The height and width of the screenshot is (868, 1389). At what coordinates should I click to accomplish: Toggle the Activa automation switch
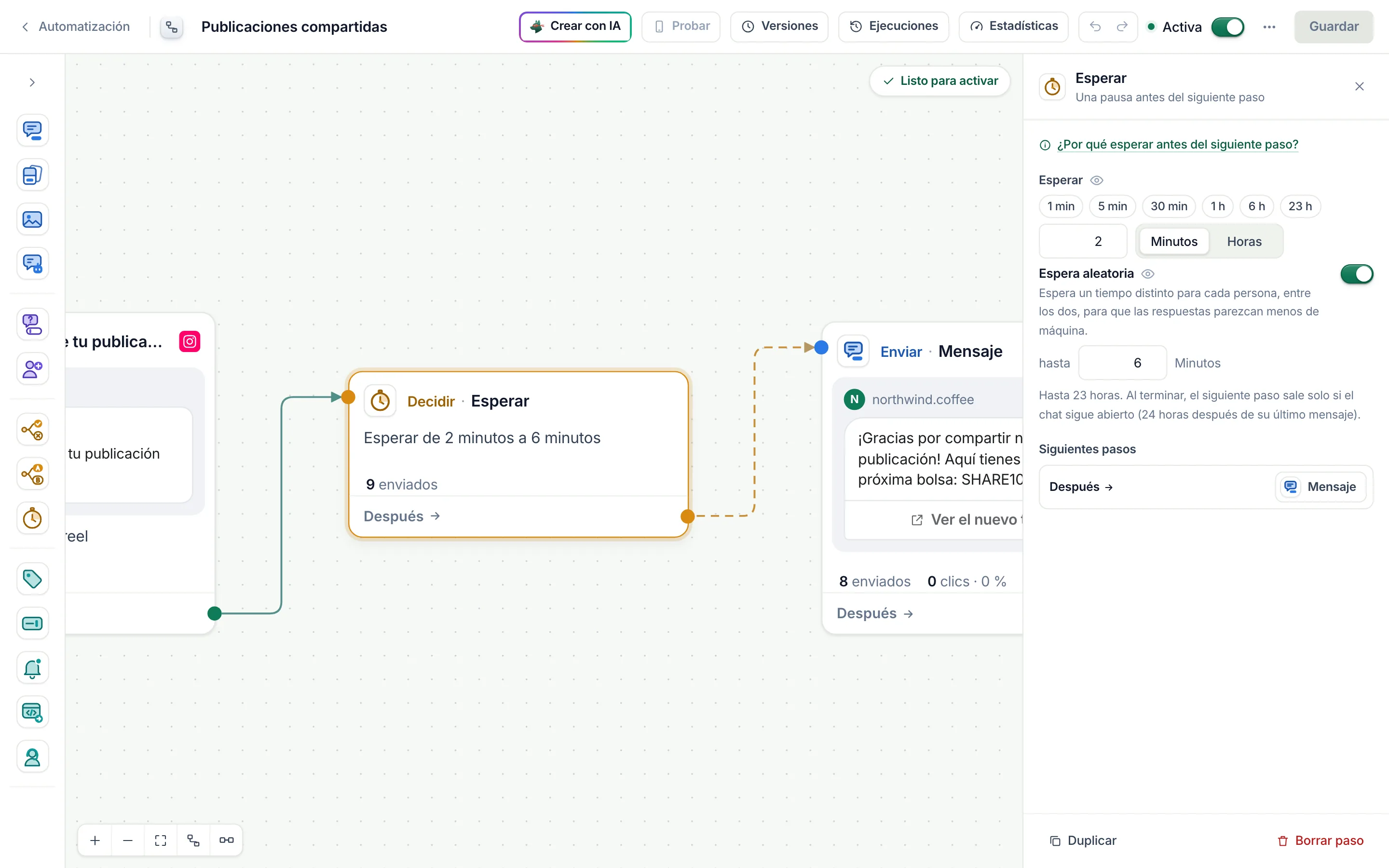click(x=1228, y=27)
